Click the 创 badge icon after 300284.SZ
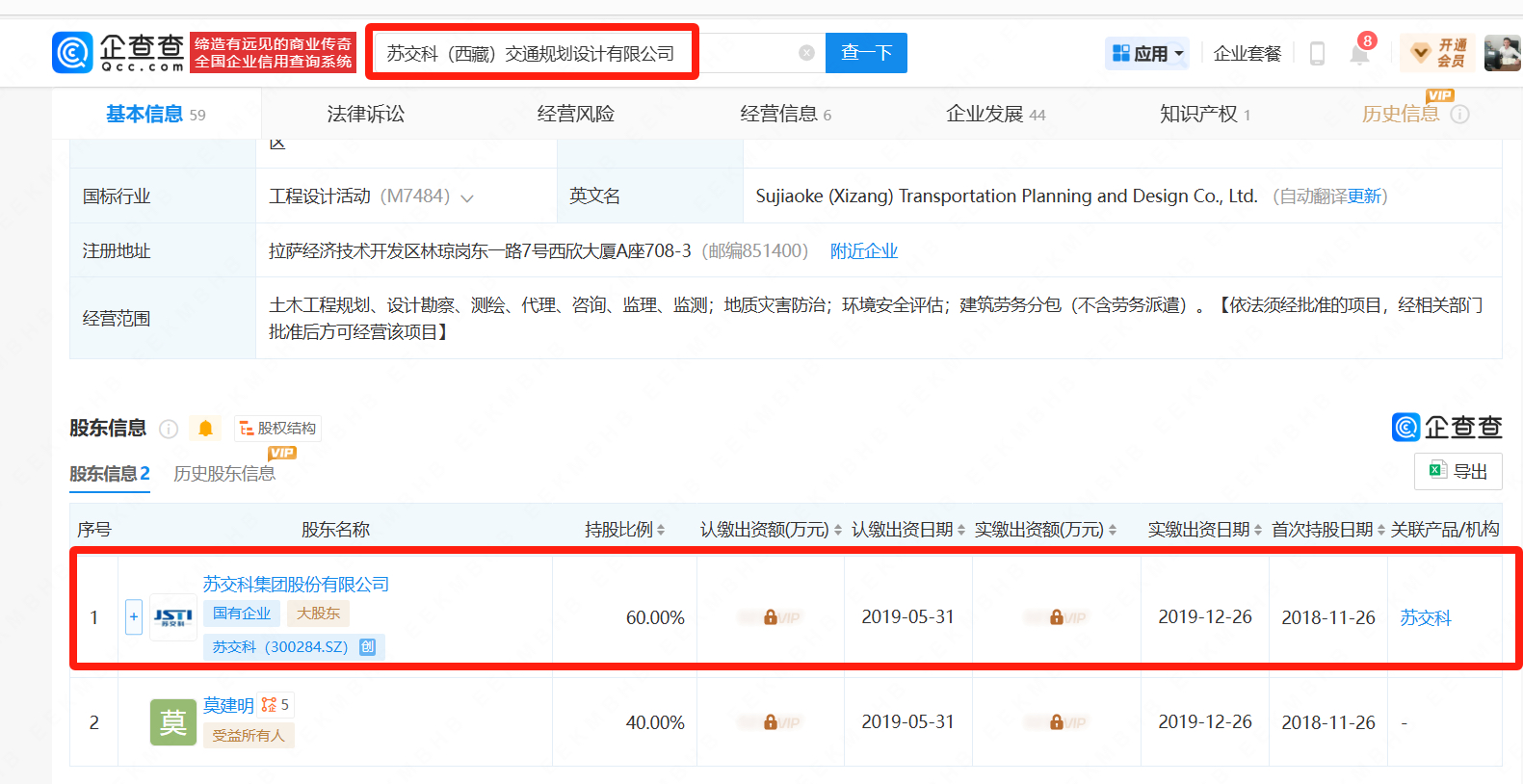Viewport: 1523px width, 784px height. click(367, 647)
